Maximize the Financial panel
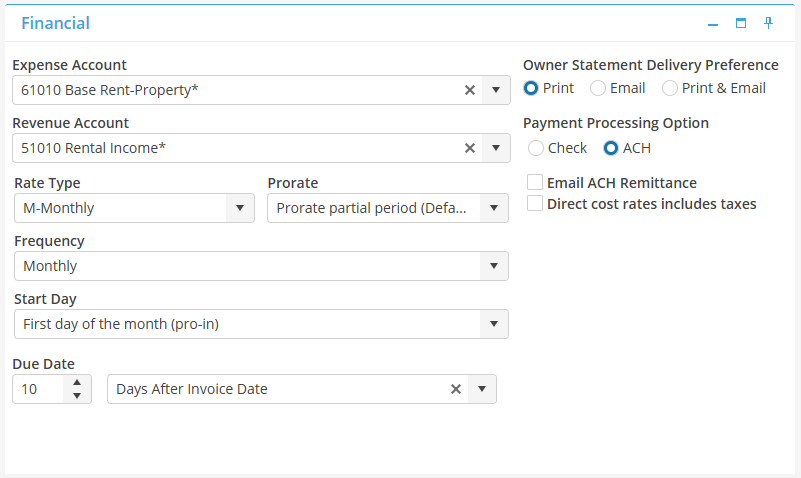Viewport: 801px width, 478px height. coord(741,23)
